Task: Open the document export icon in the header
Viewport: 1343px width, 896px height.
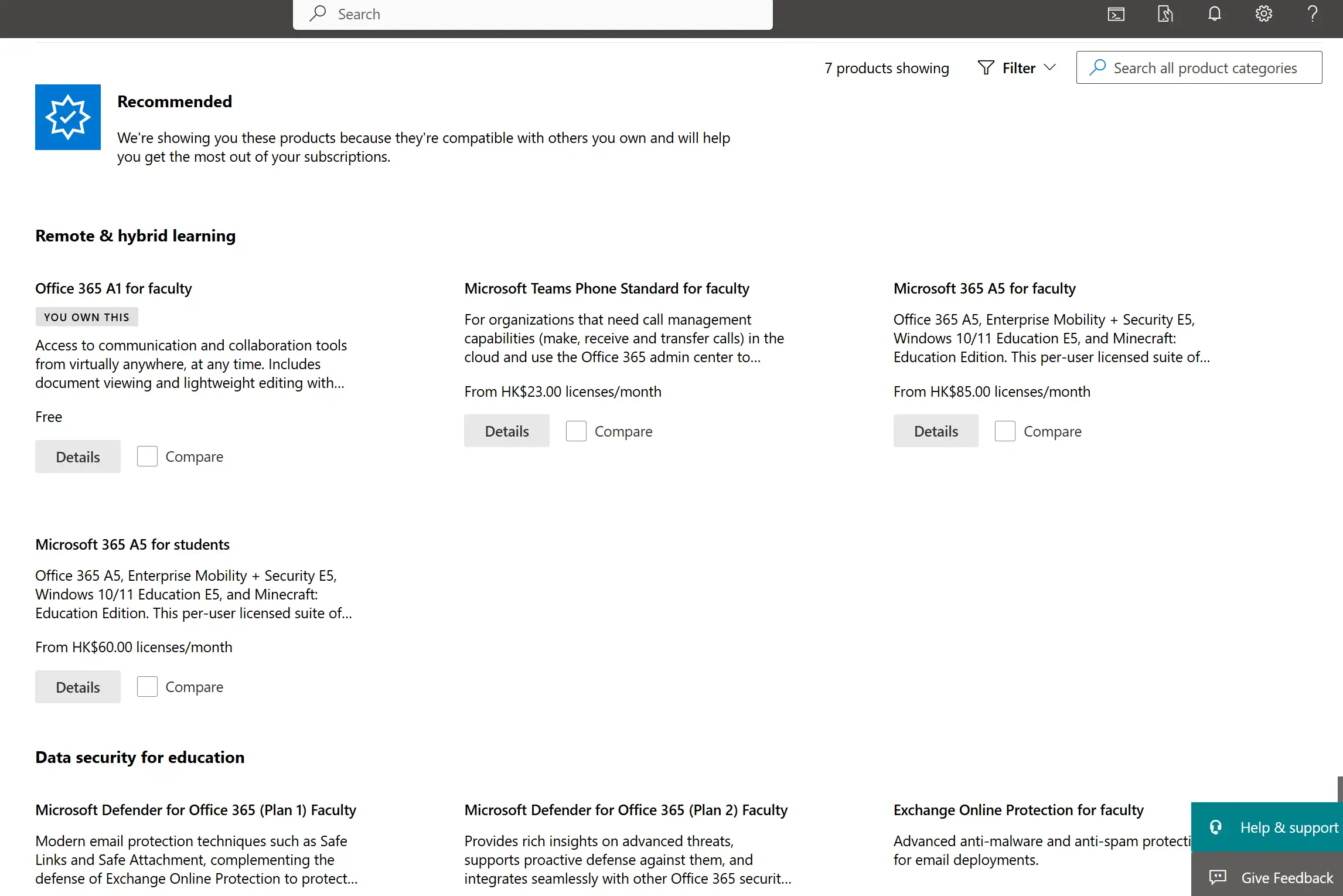Action: tap(1165, 14)
